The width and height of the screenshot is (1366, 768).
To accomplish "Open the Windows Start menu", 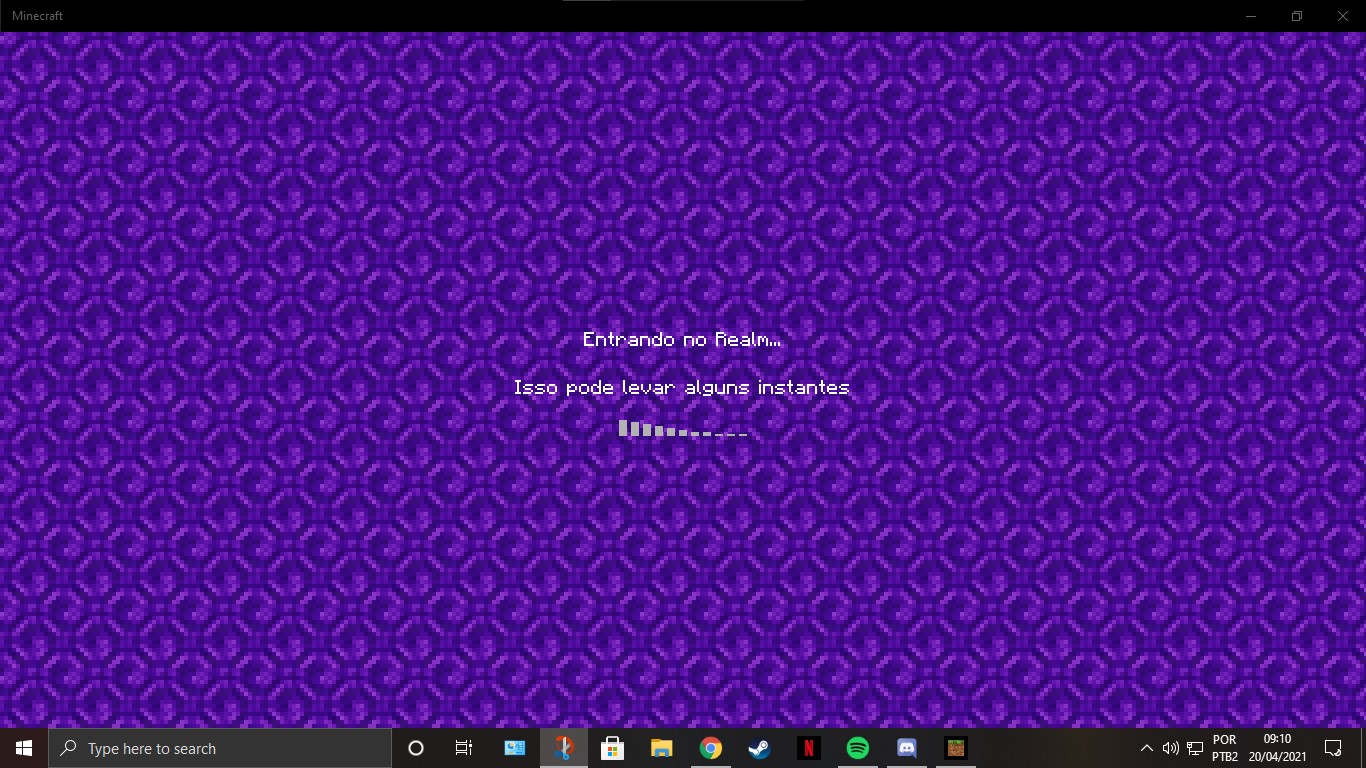I will [x=24, y=748].
